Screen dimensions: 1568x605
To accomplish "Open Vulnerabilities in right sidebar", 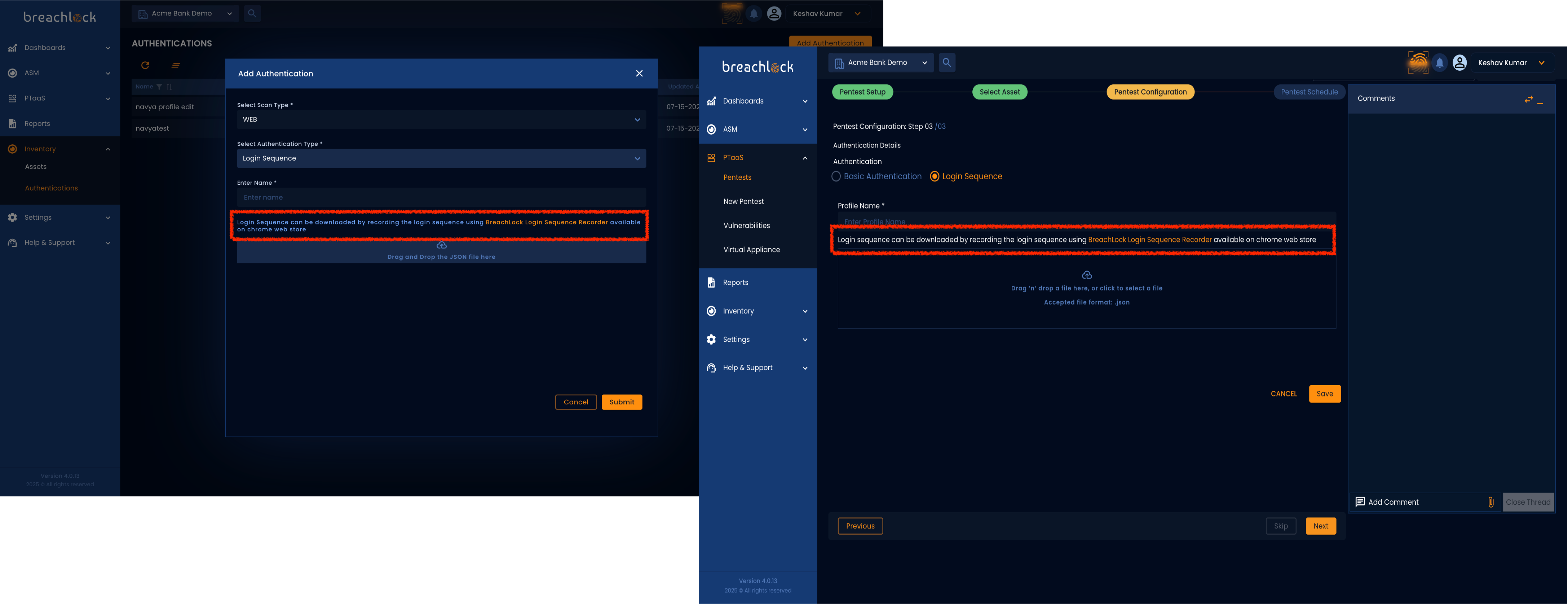I will coord(746,226).
